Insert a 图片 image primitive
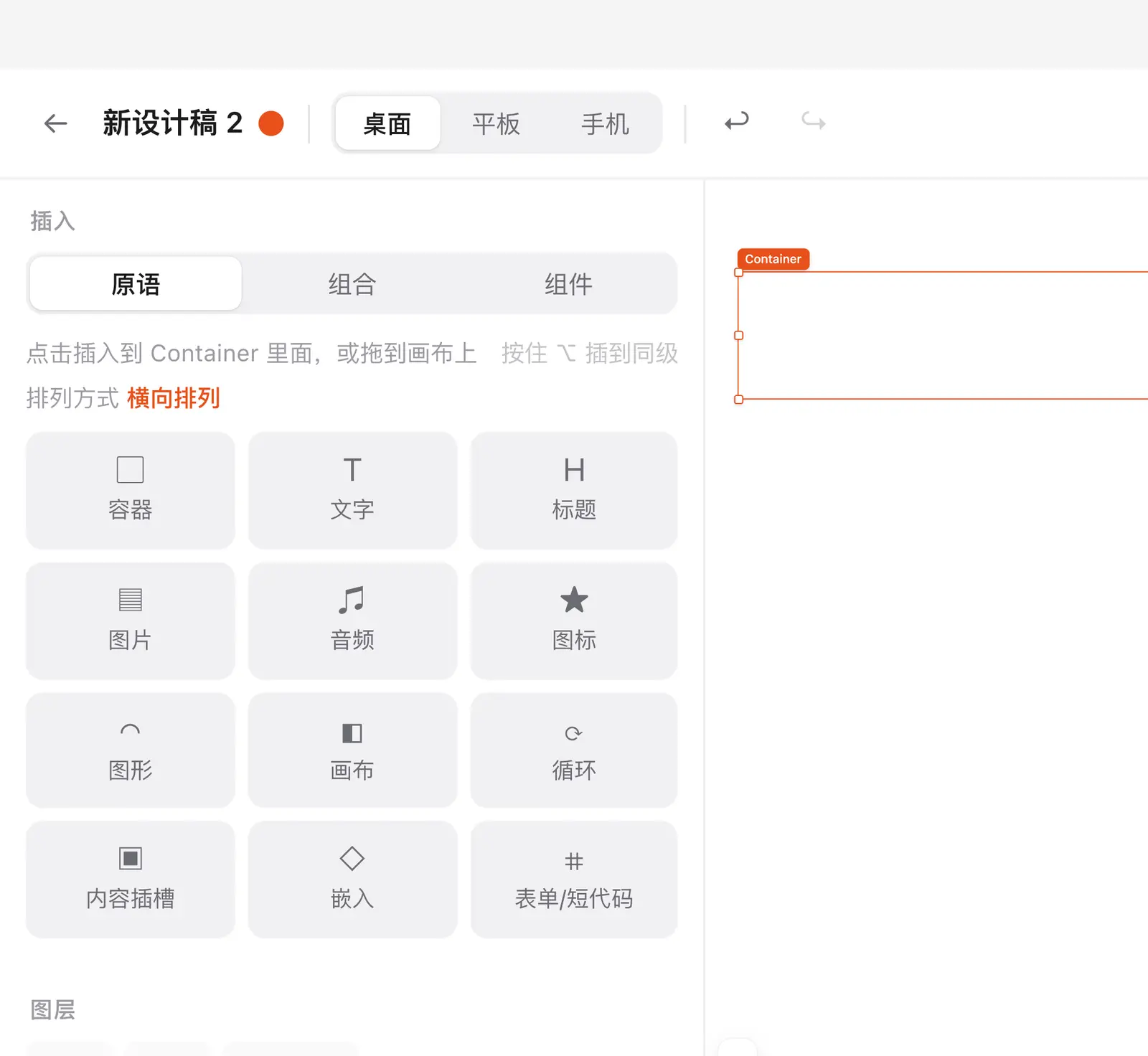The height and width of the screenshot is (1056, 1148). pos(131,621)
